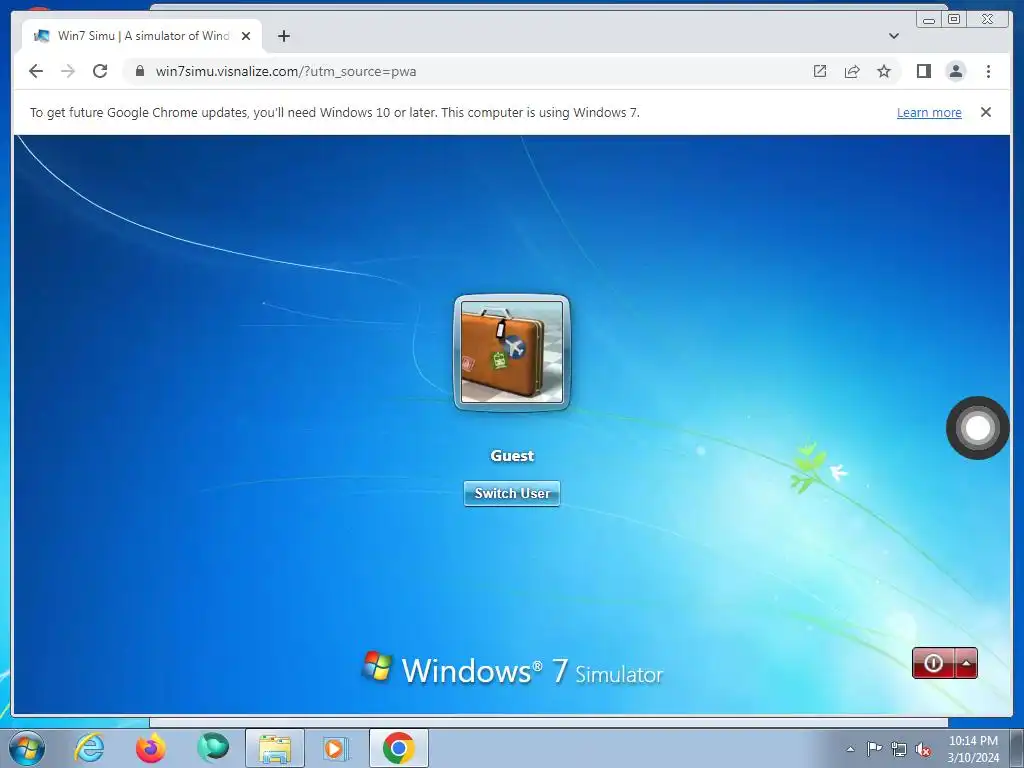Select the Chrome taskbar button
This screenshot has width=1024, height=768.
click(399, 748)
